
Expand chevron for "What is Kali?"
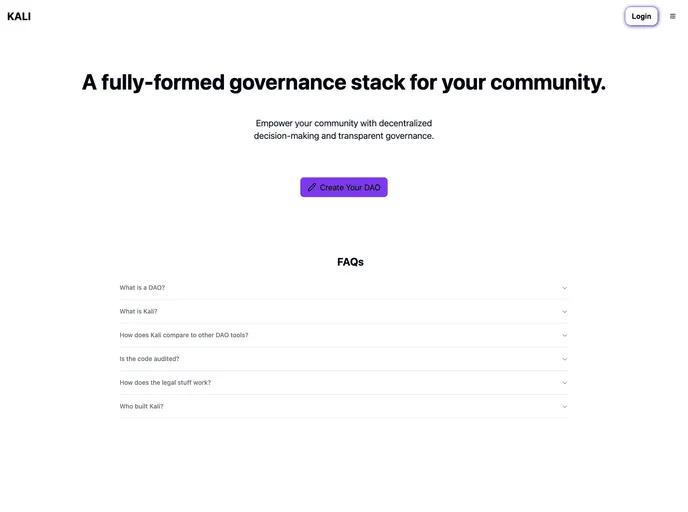click(x=564, y=311)
